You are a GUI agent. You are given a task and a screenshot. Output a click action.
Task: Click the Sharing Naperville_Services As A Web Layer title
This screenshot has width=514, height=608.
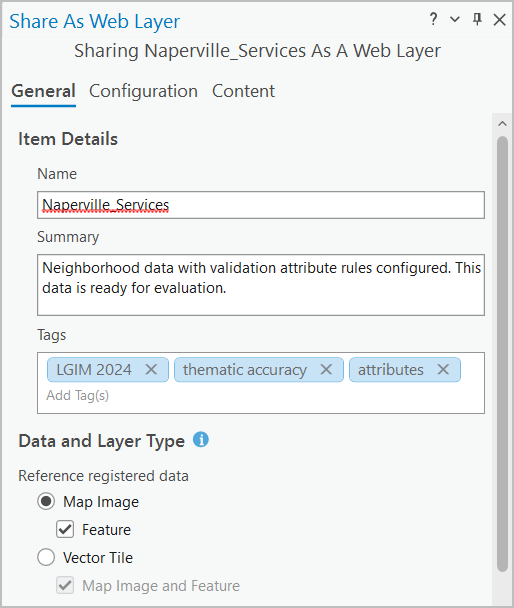[x=257, y=51]
